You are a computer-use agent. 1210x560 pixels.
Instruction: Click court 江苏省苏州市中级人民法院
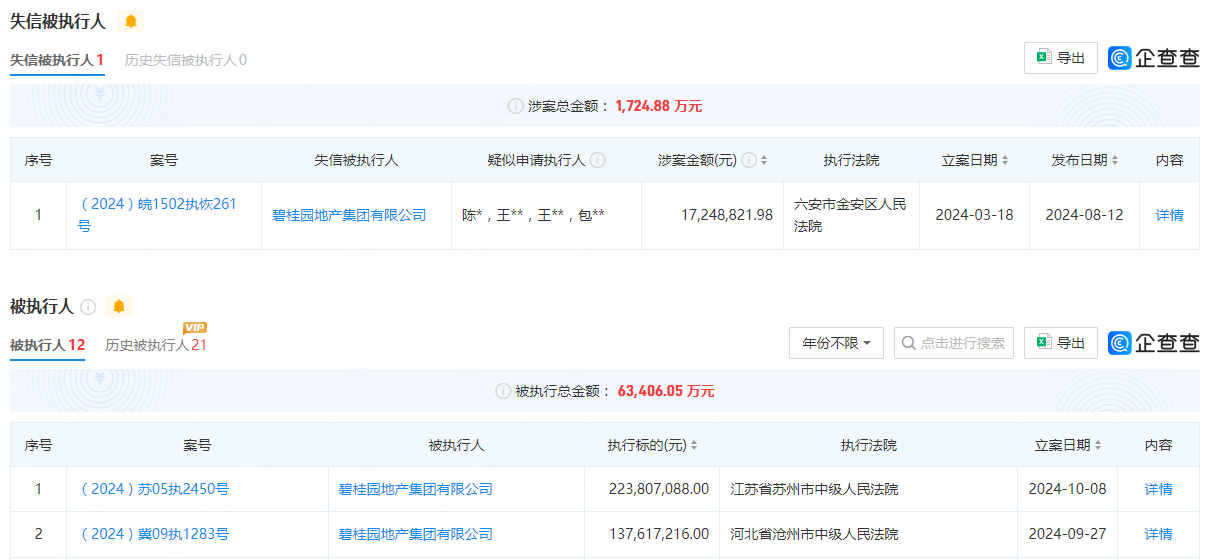point(814,489)
